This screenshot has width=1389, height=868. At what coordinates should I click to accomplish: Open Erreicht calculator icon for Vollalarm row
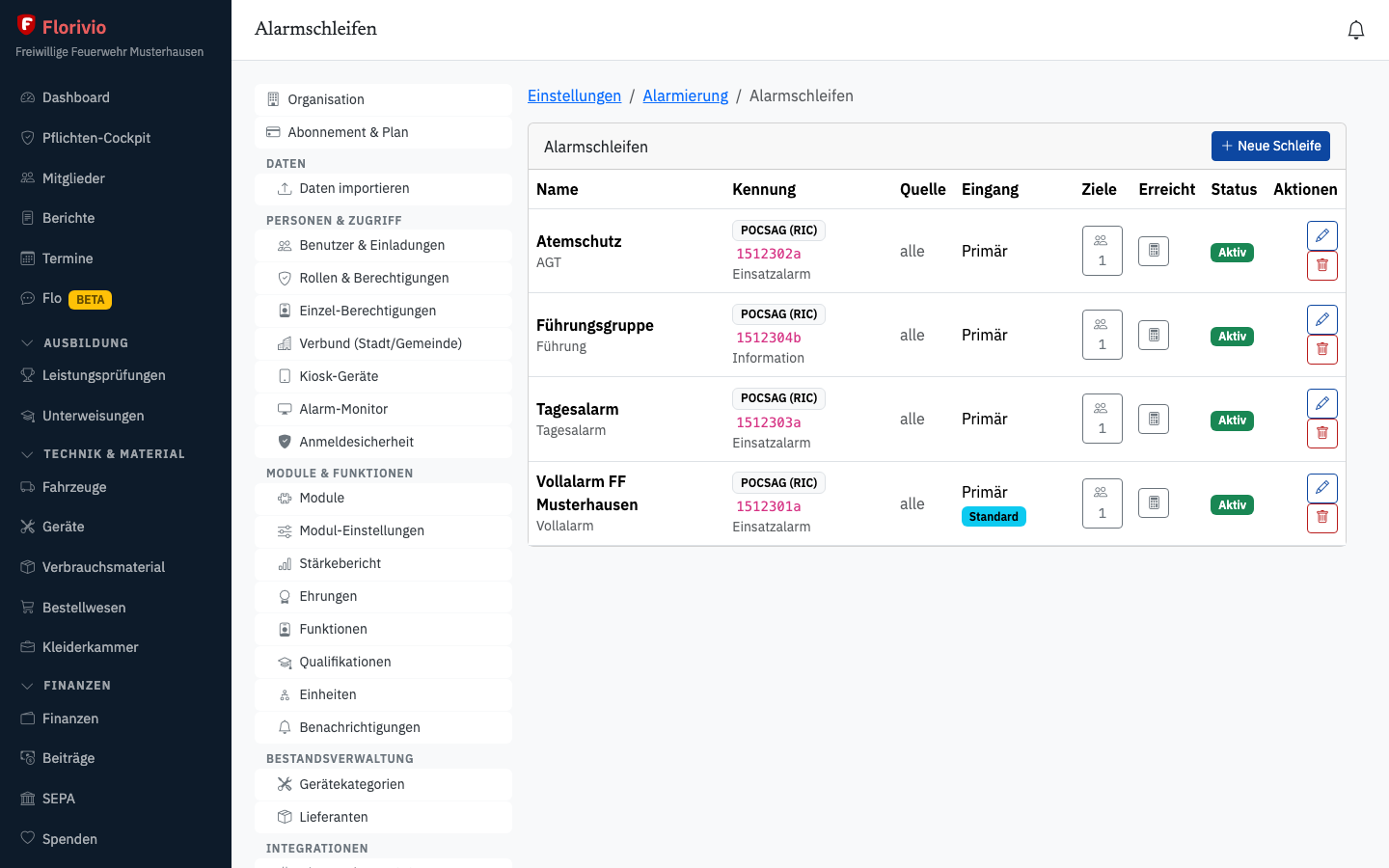coord(1154,502)
